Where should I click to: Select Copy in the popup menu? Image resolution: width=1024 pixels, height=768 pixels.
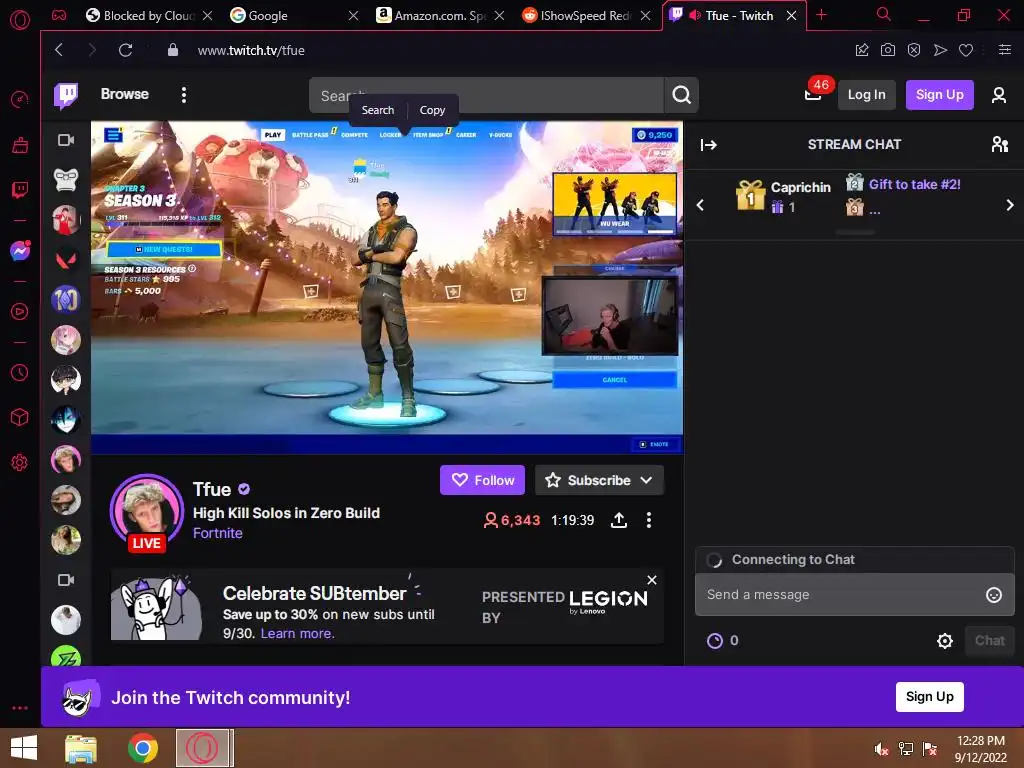tap(432, 110)
